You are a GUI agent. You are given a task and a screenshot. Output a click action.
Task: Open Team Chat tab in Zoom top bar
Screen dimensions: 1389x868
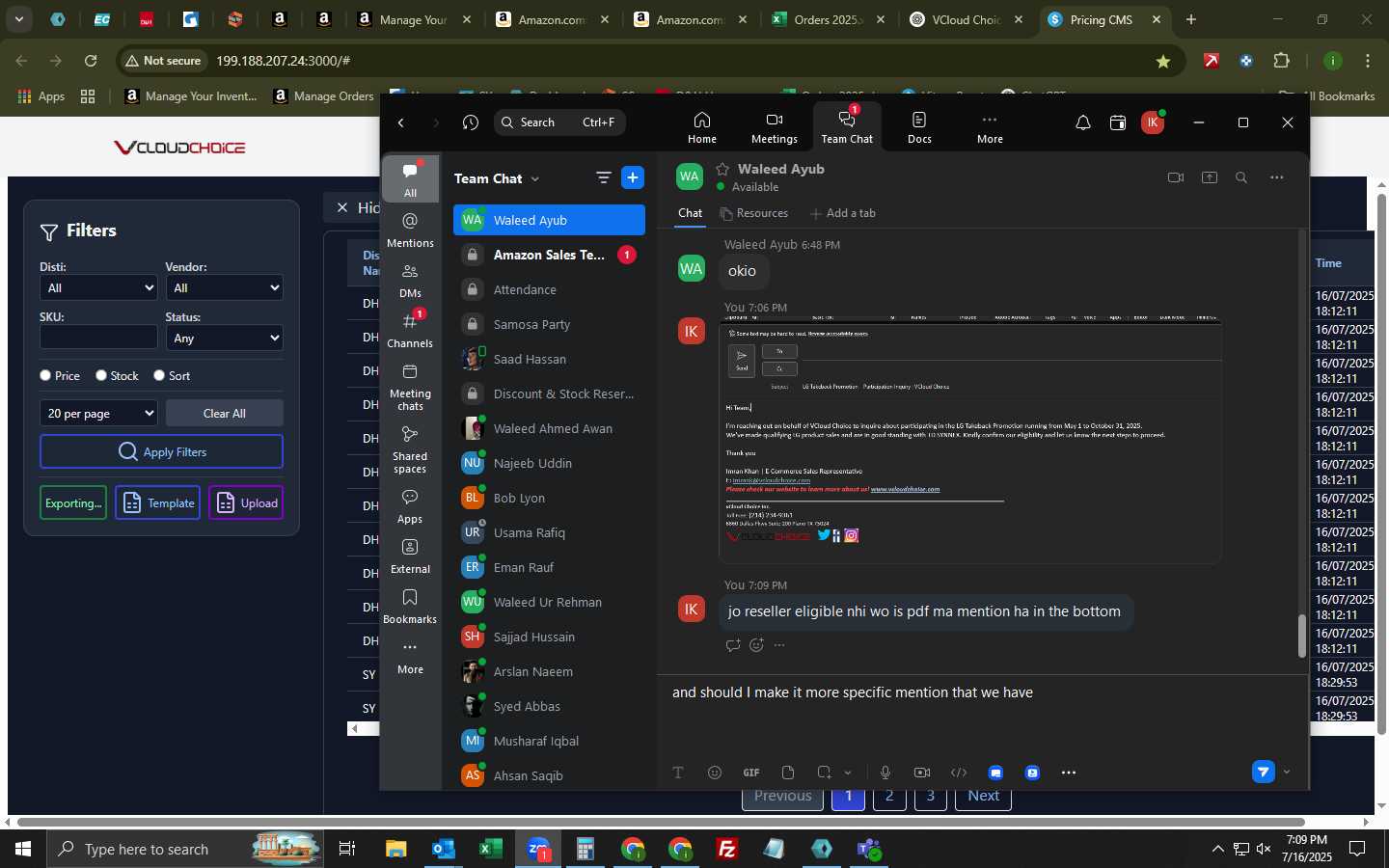pos(847,126)
